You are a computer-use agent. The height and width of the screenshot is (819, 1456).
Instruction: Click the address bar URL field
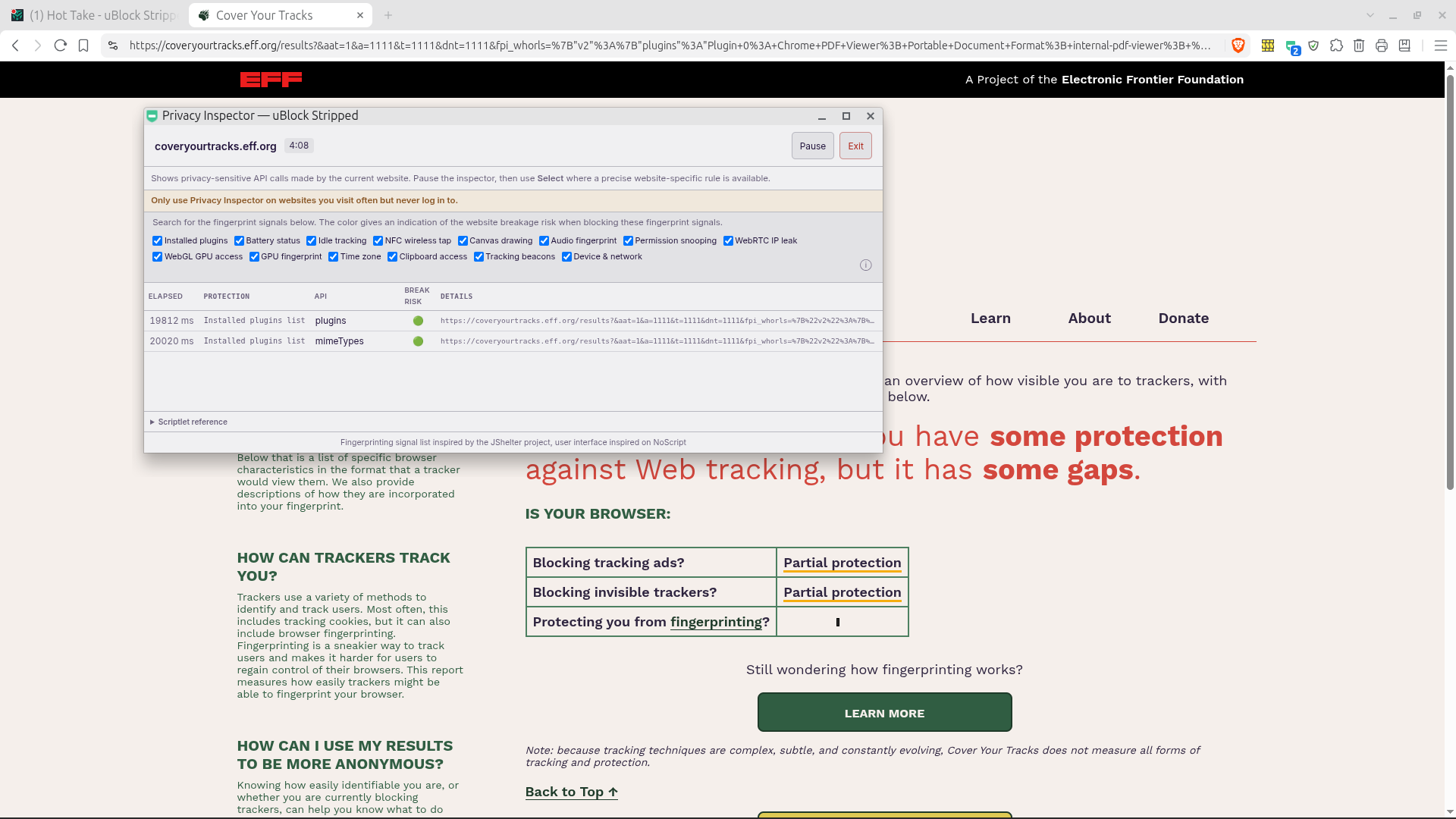tap(670, 45)
